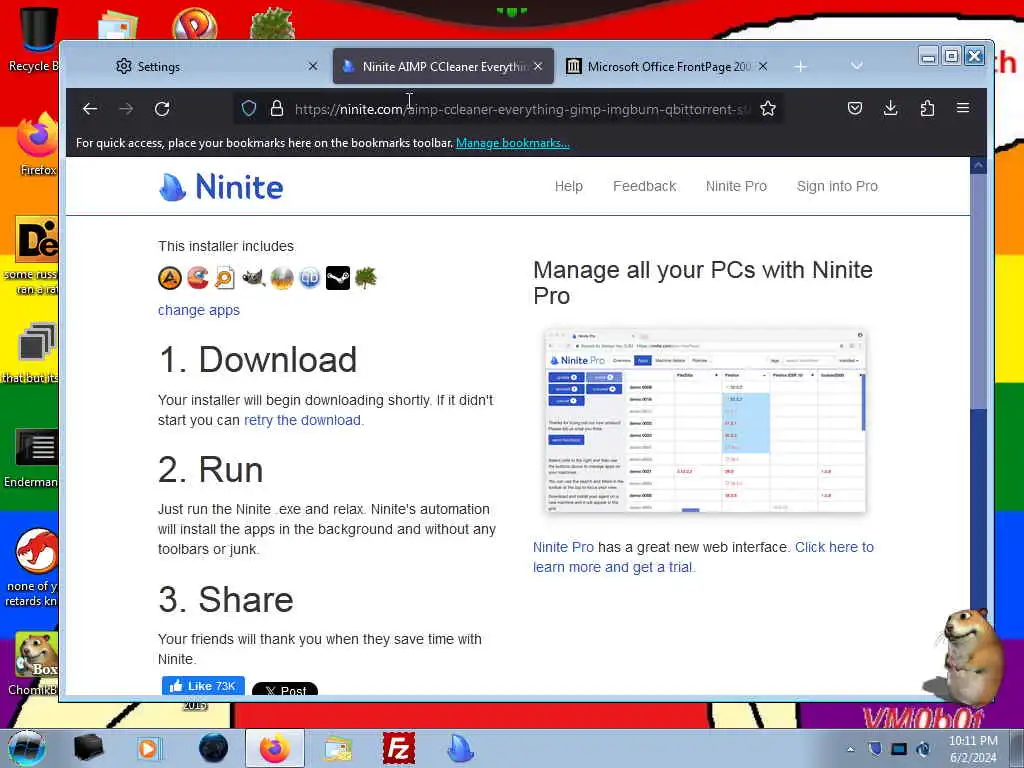Image resolution: width=1024 pixels, height=768 pixels.
Task: Click scrollbar up arrow
Action: click(978, 166)
